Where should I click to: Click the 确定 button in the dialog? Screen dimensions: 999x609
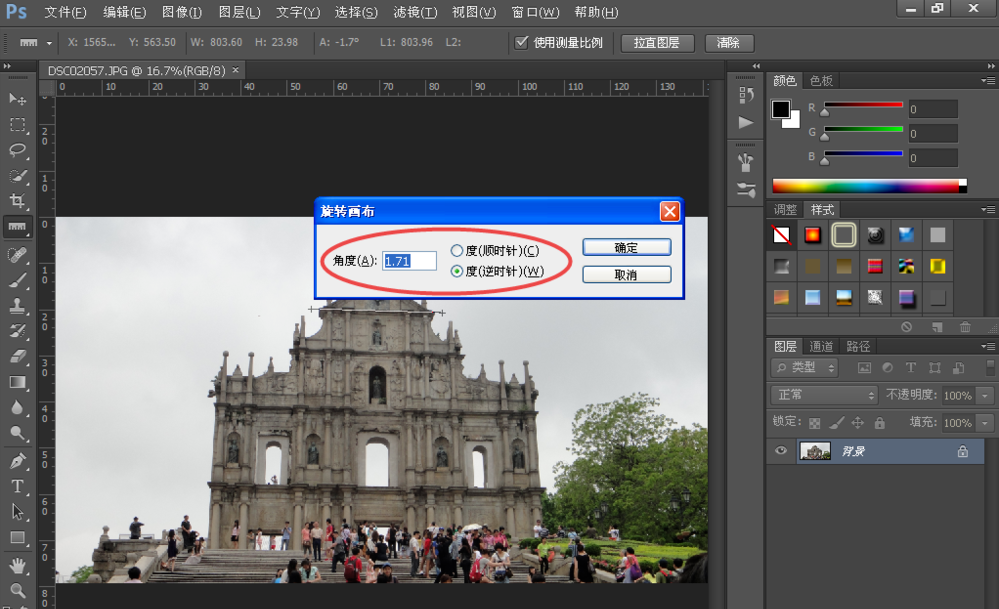[626, 247]
